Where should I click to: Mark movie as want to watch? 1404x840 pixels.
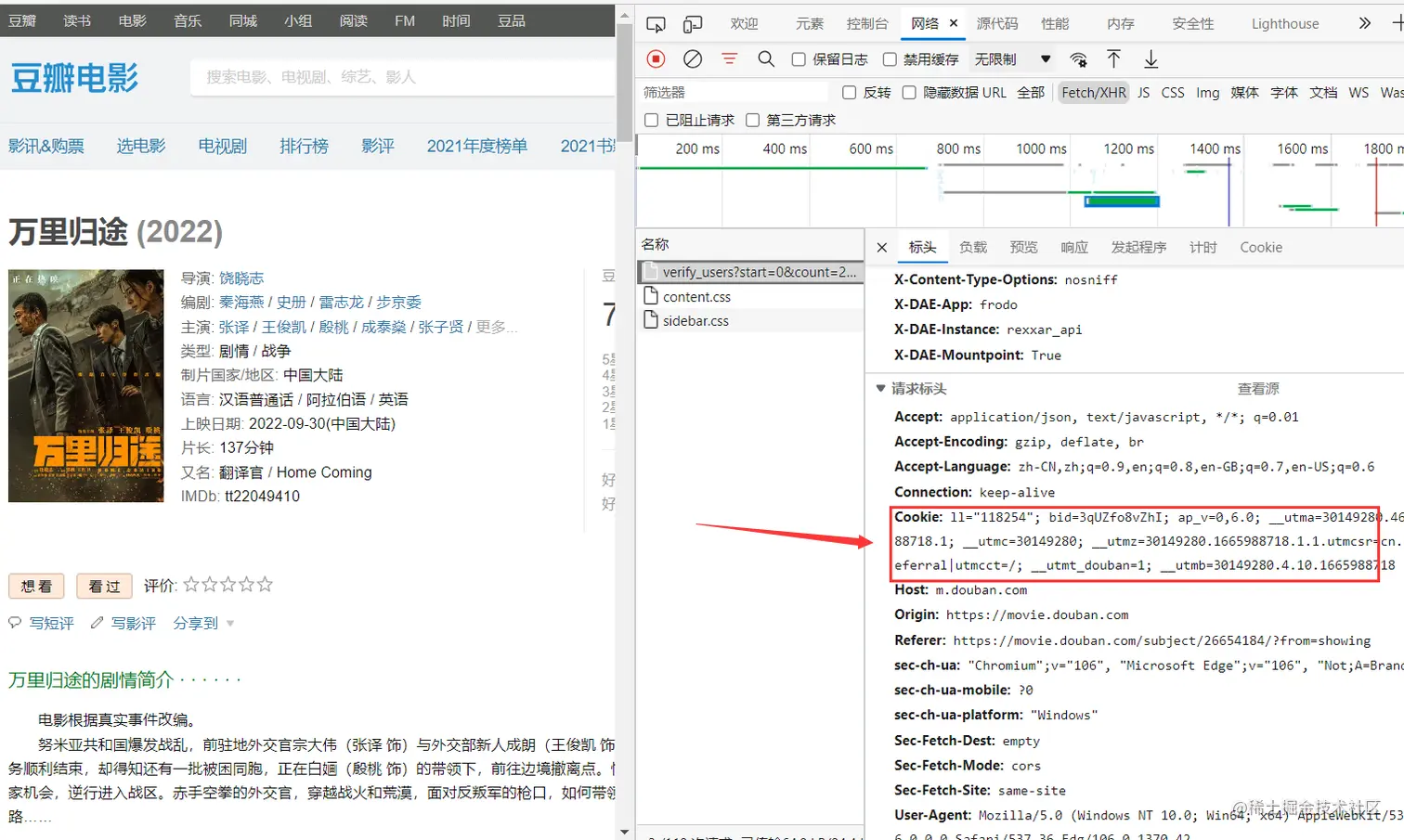(x=36, y=586)
